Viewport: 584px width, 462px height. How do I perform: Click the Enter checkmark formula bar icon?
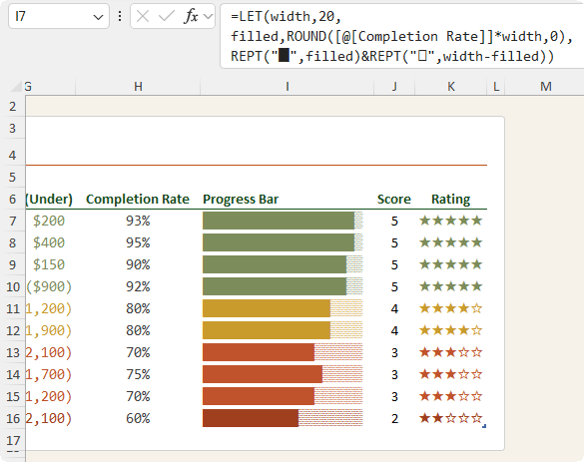coord(166,16)
